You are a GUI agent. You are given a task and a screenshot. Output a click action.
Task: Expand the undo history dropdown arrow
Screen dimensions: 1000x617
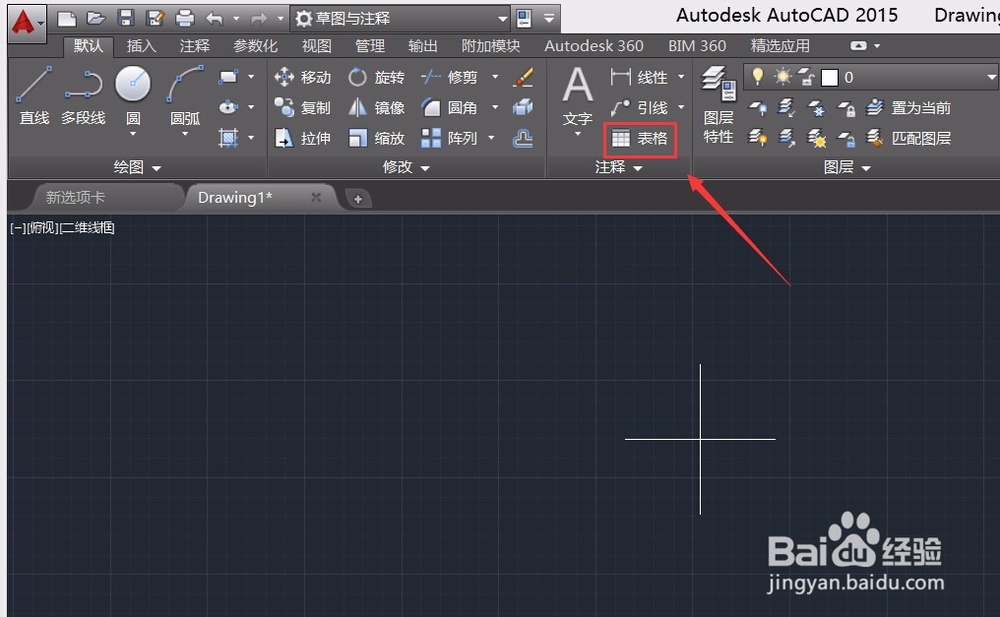click(236, 19)
